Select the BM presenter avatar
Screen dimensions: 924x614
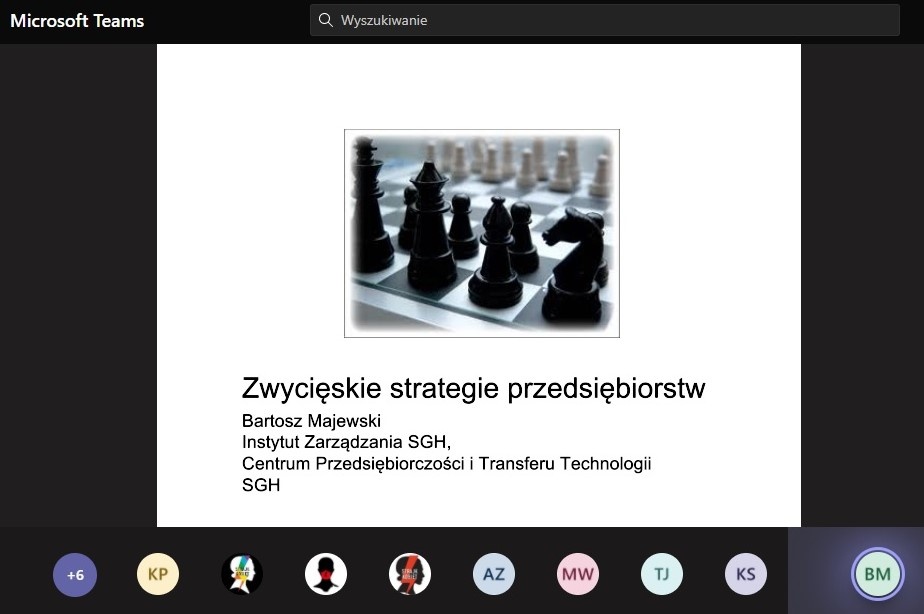point(877,574)
